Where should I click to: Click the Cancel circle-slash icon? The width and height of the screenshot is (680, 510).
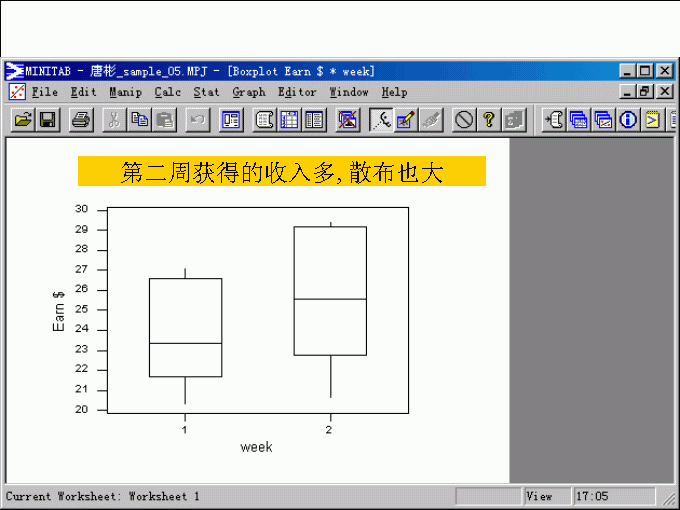tap(464, 120)
